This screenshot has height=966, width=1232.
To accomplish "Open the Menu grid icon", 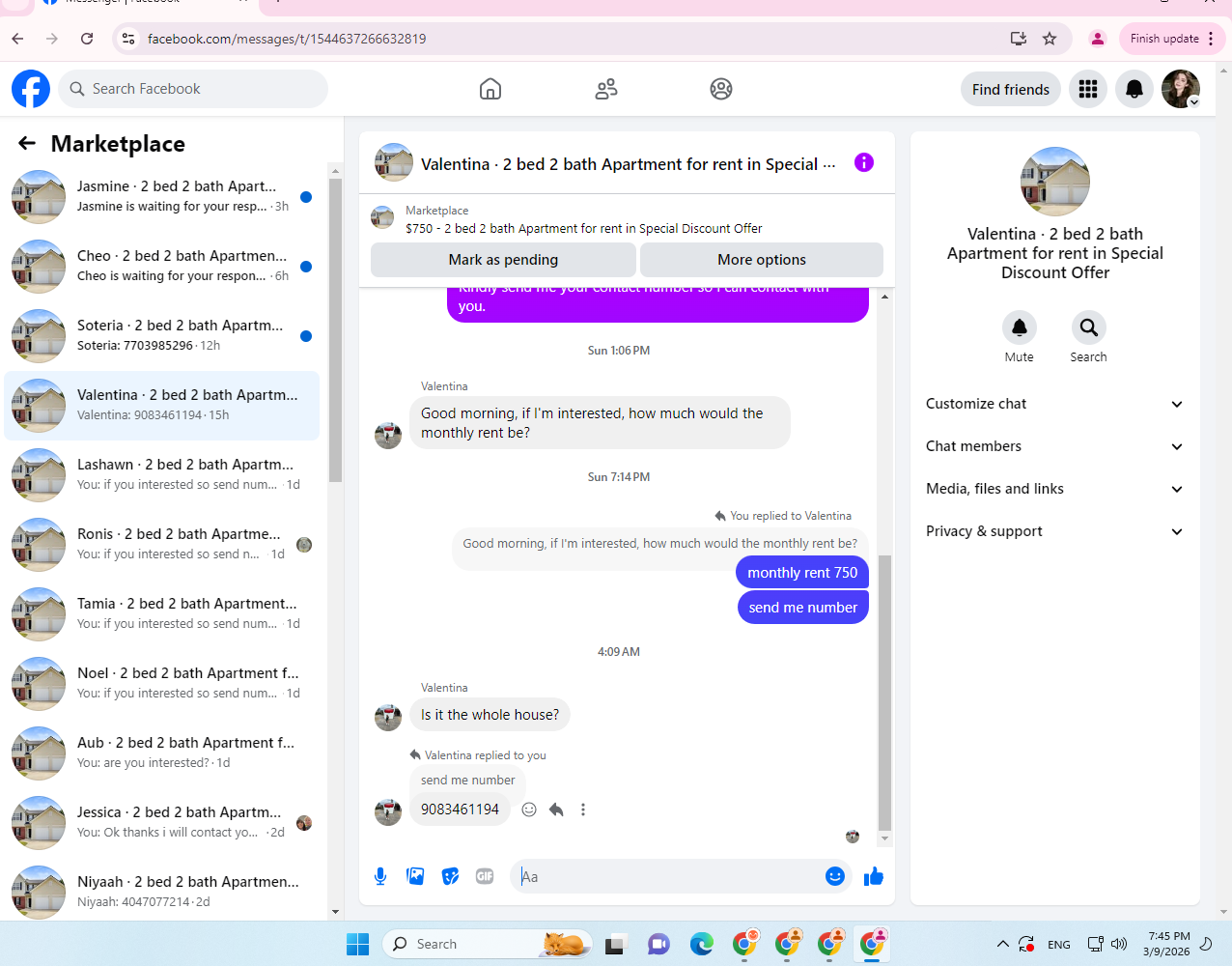I will 1088,89.
